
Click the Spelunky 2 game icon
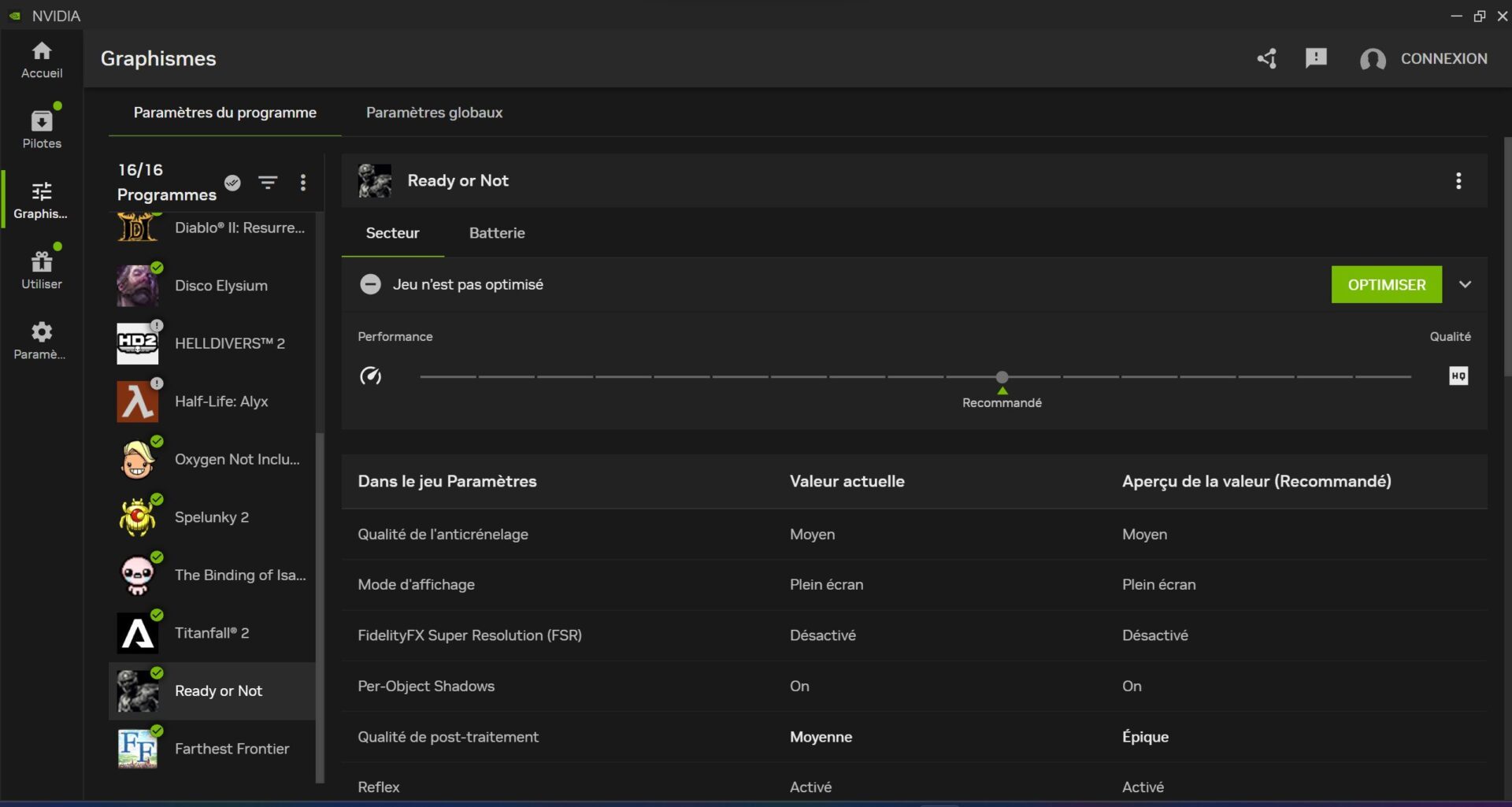pyautogui.click(x=137, y=517)
